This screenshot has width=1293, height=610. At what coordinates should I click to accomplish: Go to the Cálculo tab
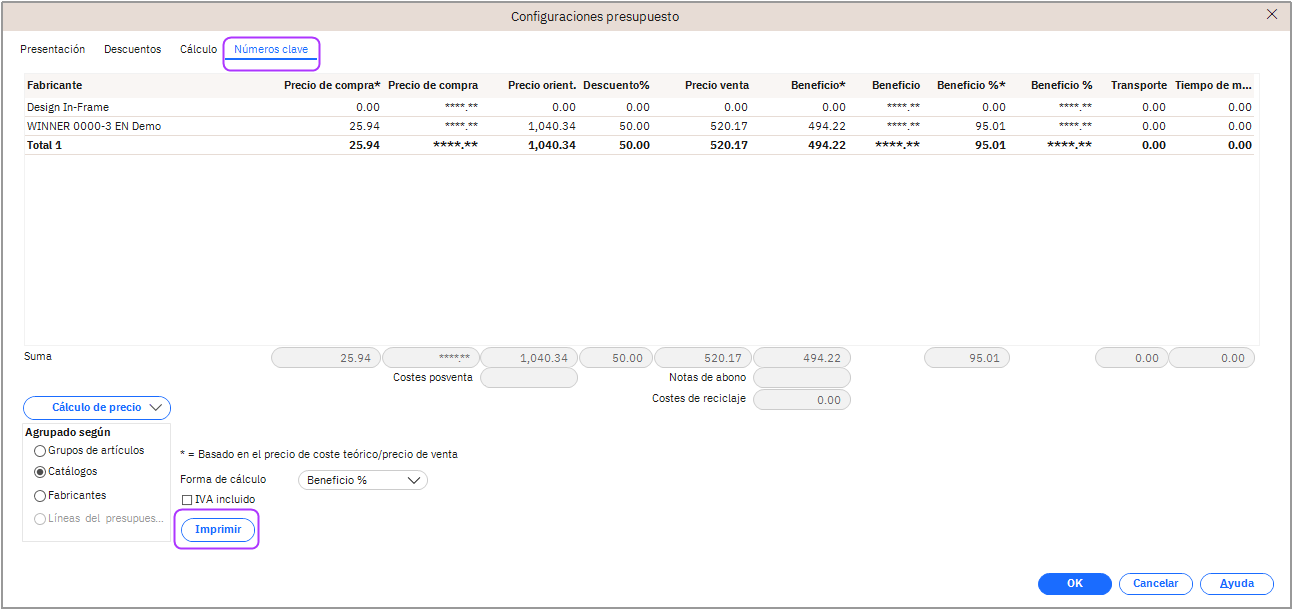point(198,49)
